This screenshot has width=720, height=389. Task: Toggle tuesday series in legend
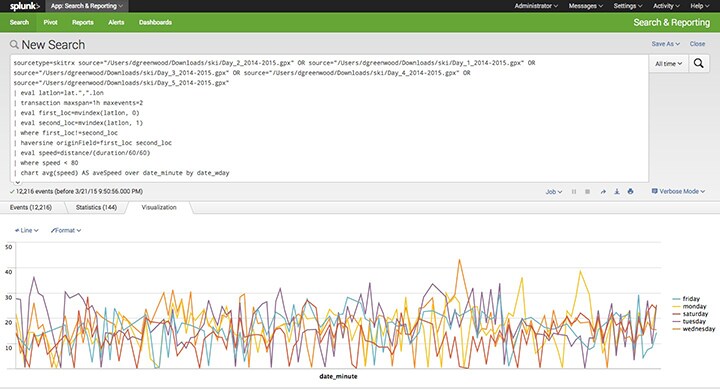tap(689, 321)
